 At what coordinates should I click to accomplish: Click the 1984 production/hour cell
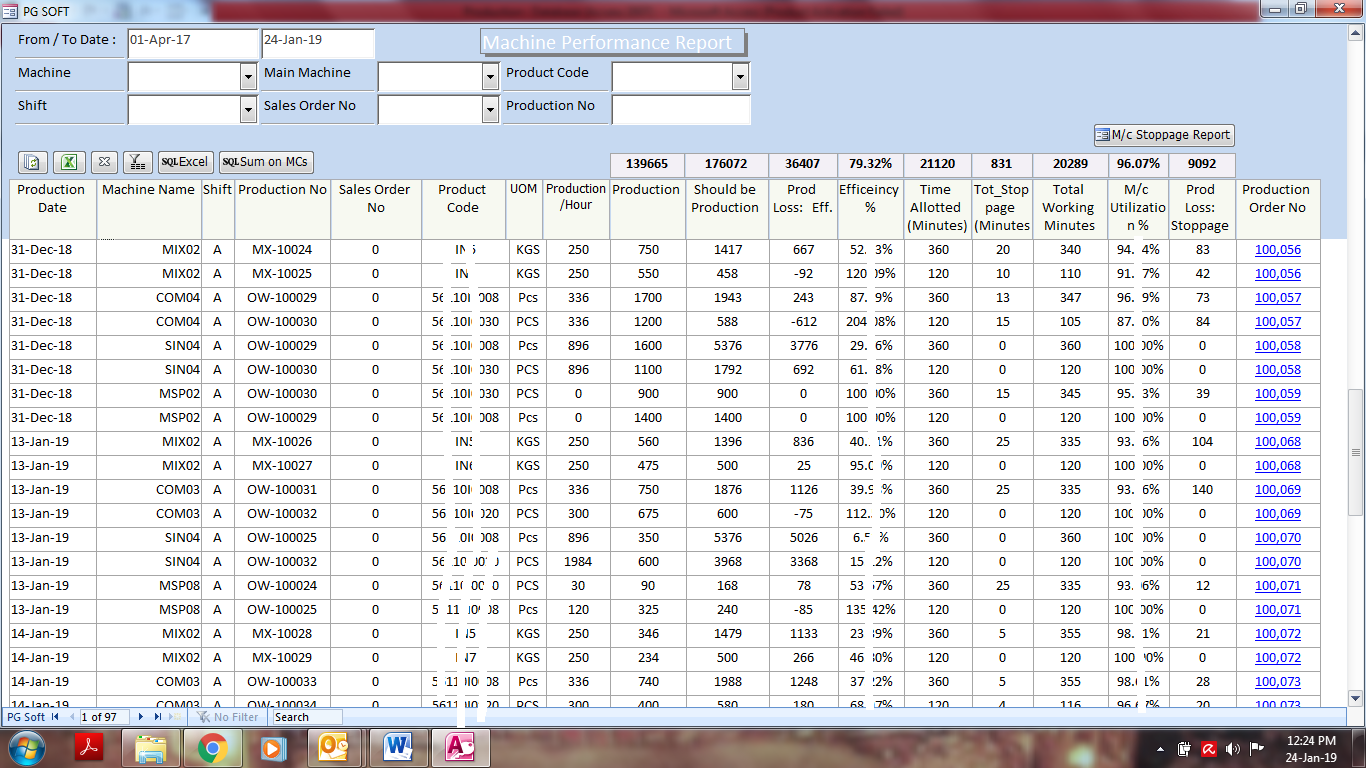pos(577,562)
